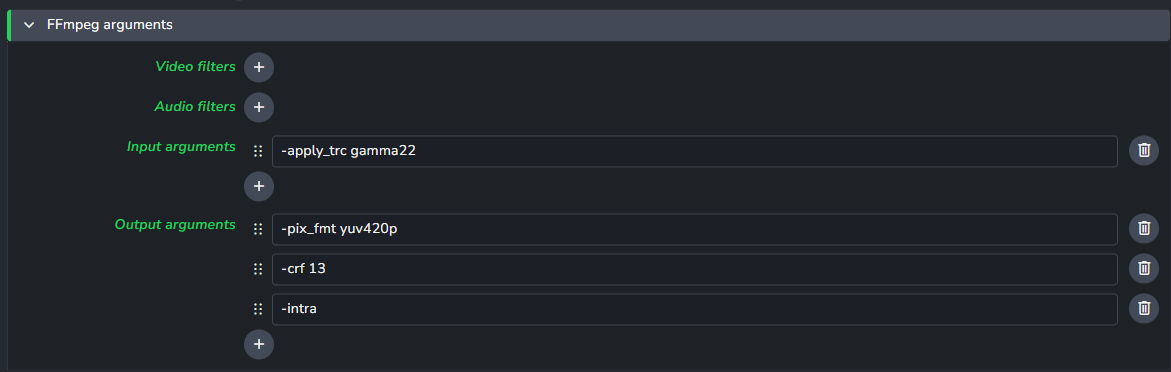Edit the -crf 13 text field

point(695,269)
